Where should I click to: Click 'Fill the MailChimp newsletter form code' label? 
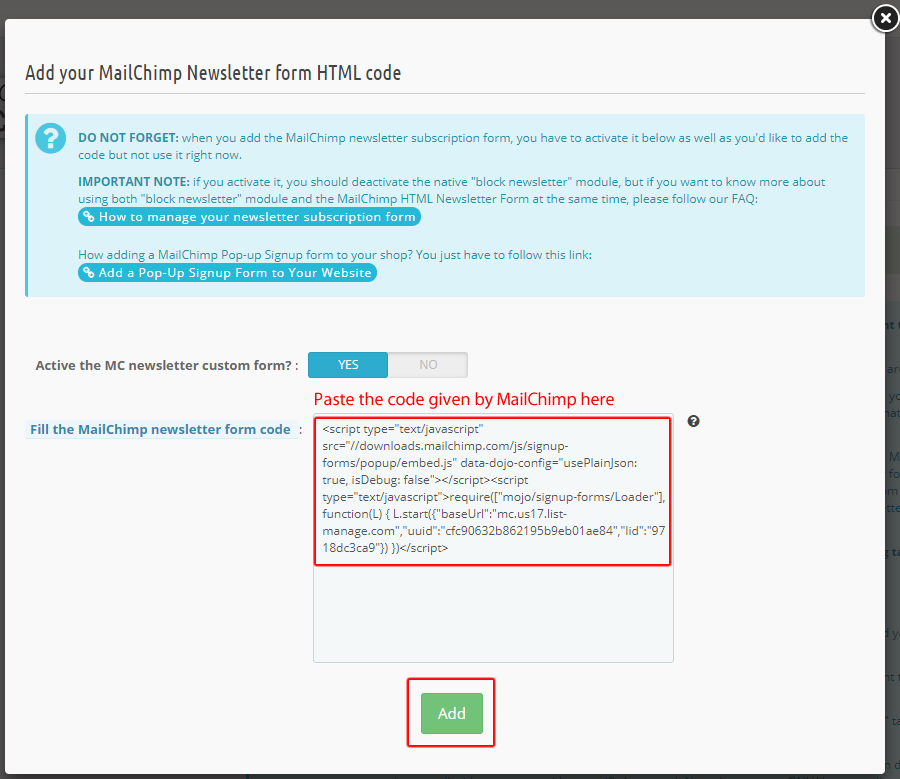point(160,429)
